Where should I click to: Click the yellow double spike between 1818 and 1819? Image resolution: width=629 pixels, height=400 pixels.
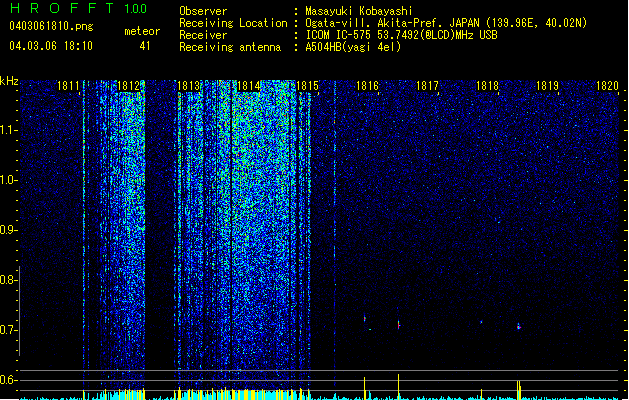(x=519, y=390)
